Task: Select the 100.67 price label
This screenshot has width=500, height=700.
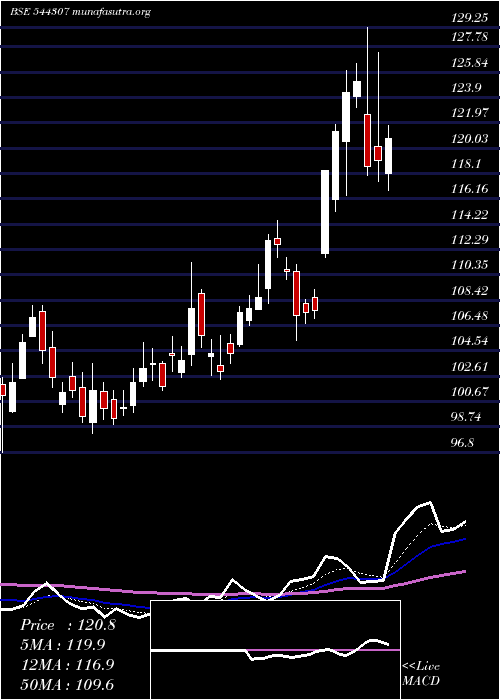Action: 470,392
